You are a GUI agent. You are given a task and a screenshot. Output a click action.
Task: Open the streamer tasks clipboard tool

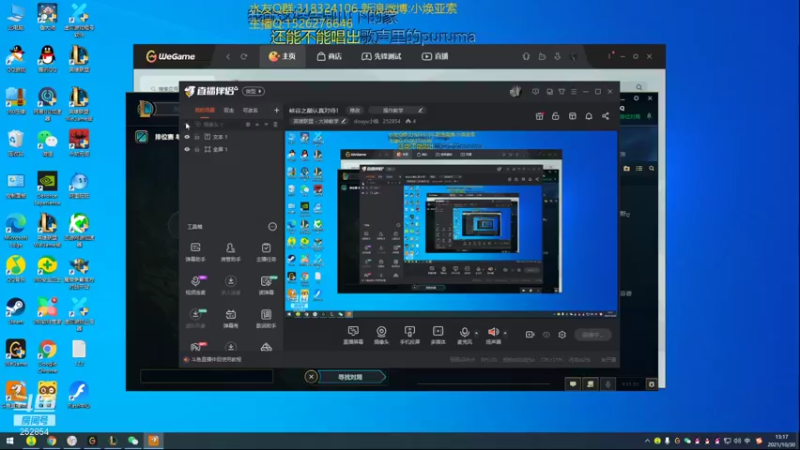coord(266,252)
